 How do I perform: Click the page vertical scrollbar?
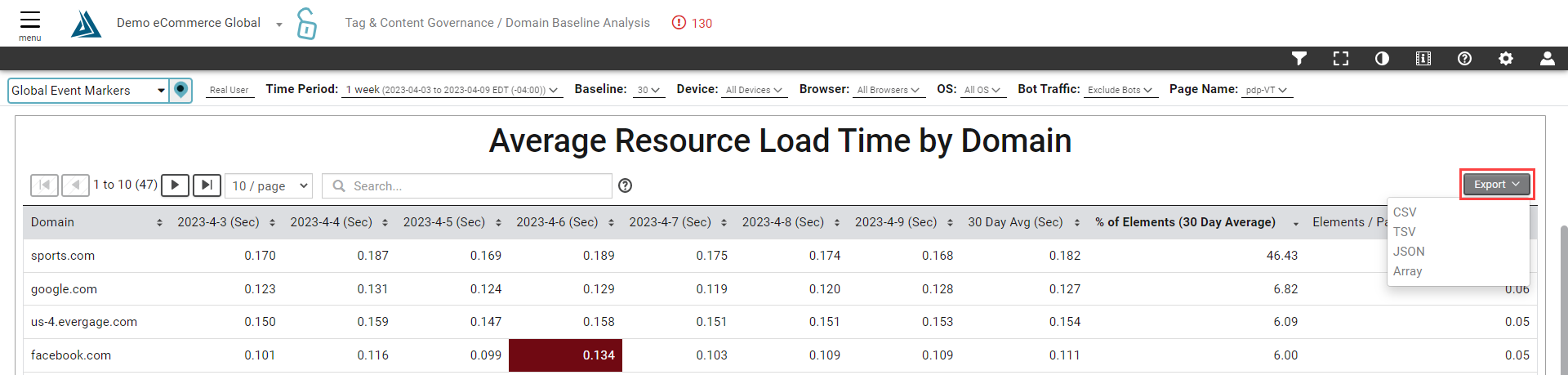tap(1563, 299)
